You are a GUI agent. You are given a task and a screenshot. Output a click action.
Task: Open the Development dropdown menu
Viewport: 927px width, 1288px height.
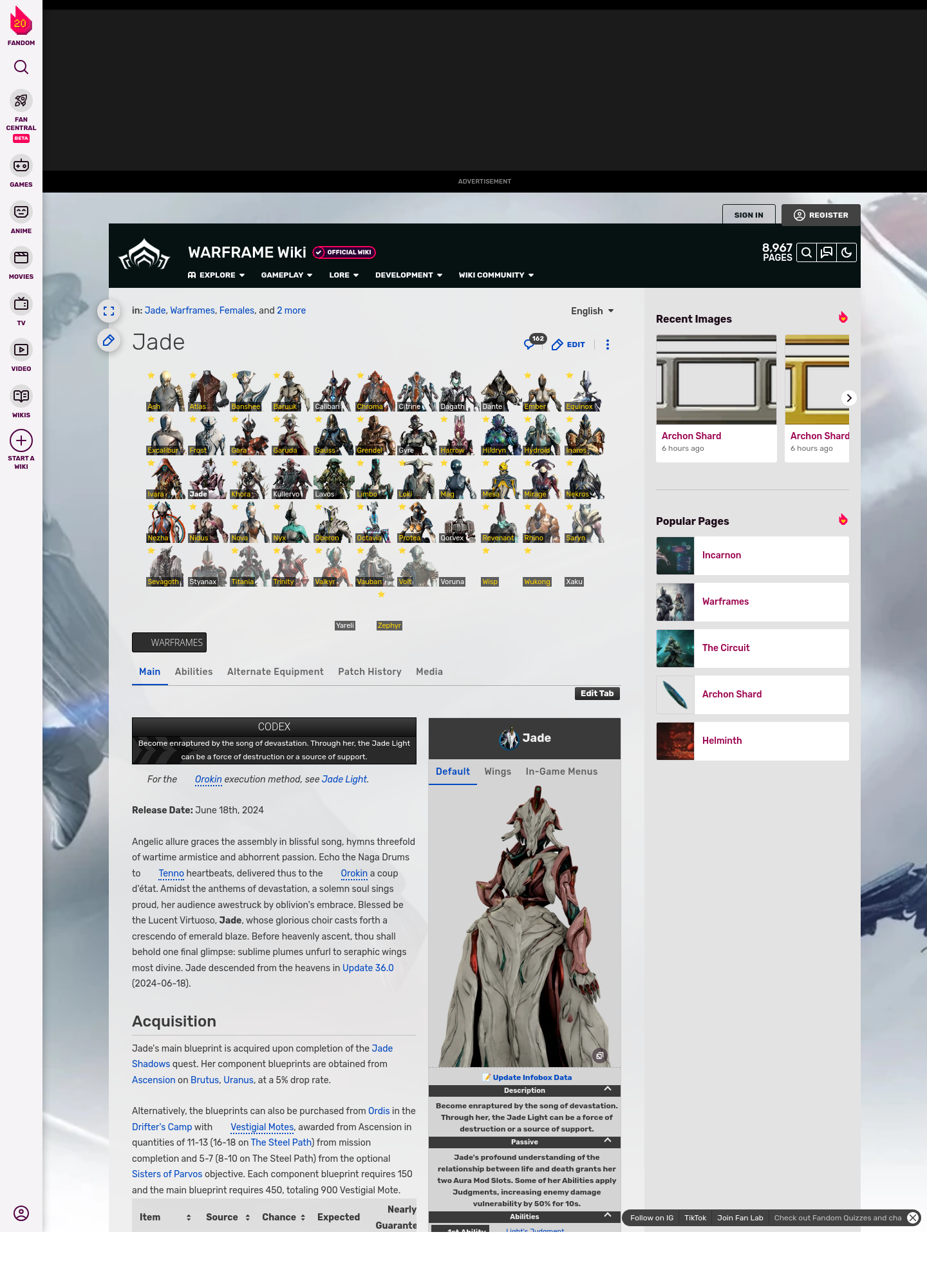[409, 275]
